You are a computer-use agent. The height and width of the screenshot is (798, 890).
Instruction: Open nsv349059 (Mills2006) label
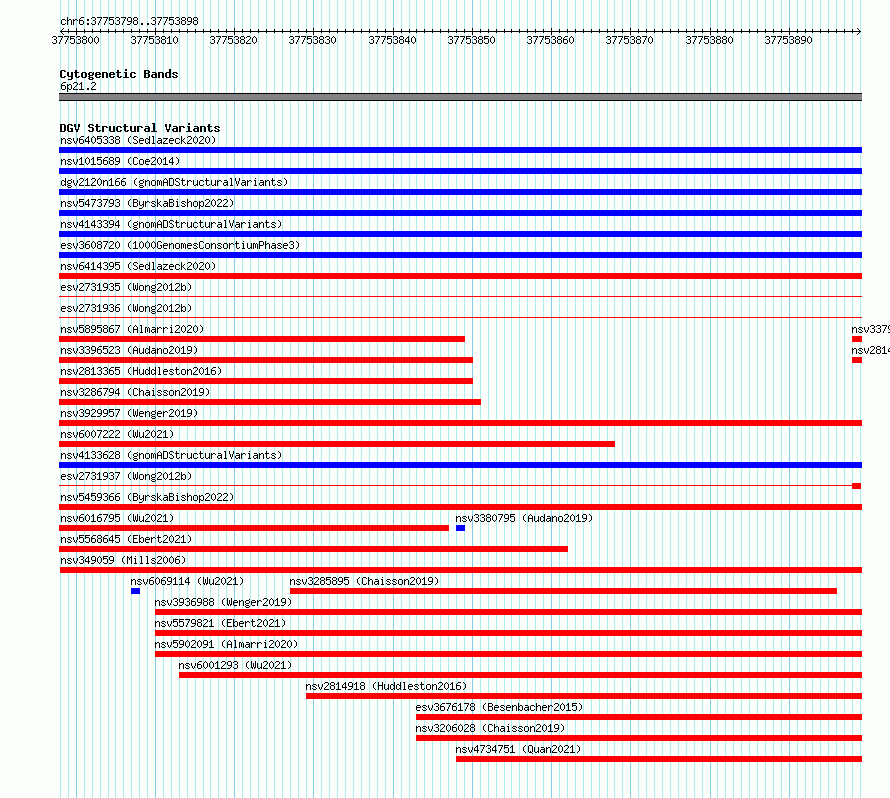tap(123, 560)
